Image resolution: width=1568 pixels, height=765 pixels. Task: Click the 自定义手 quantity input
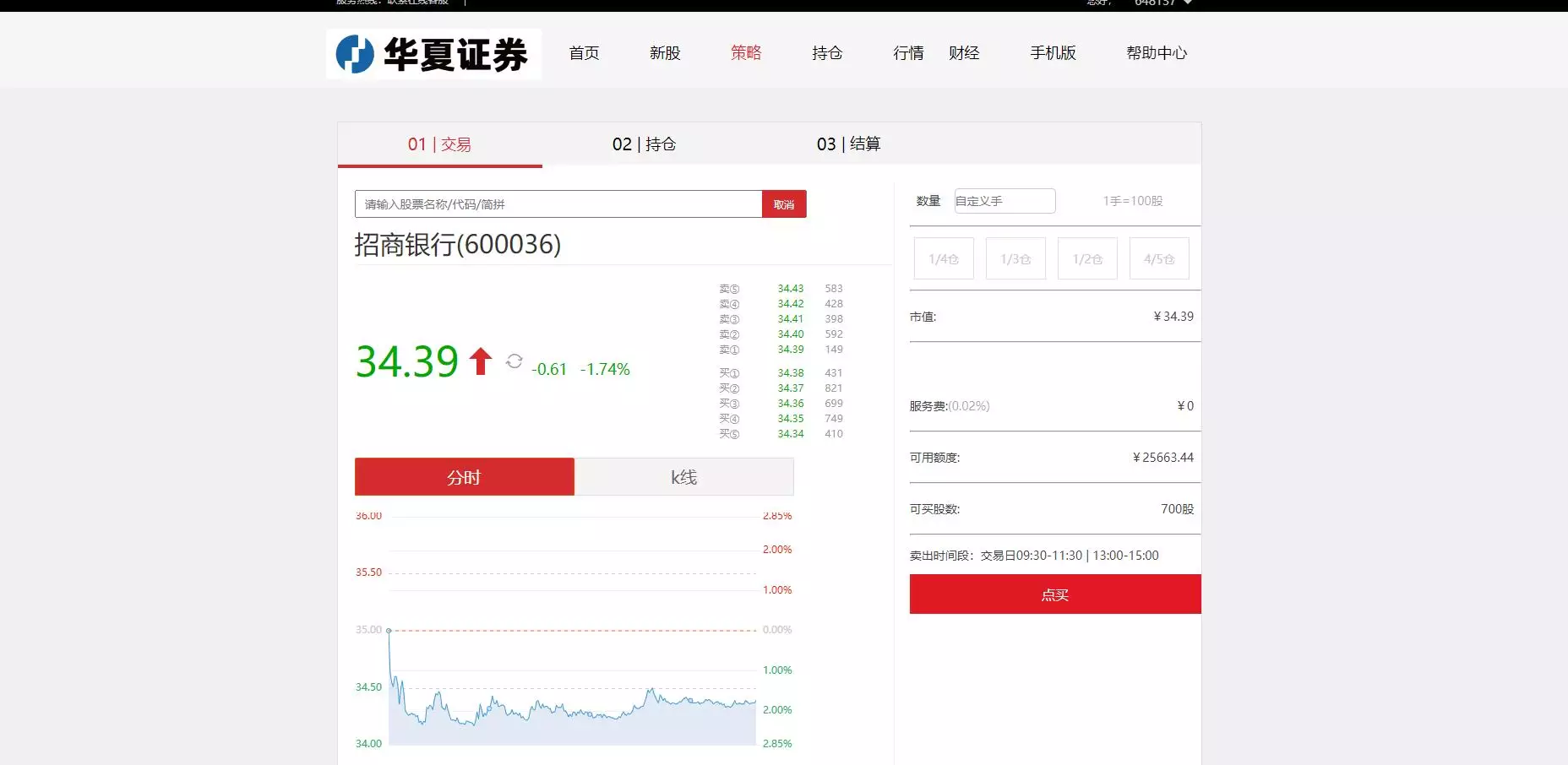click(1004, 201)
